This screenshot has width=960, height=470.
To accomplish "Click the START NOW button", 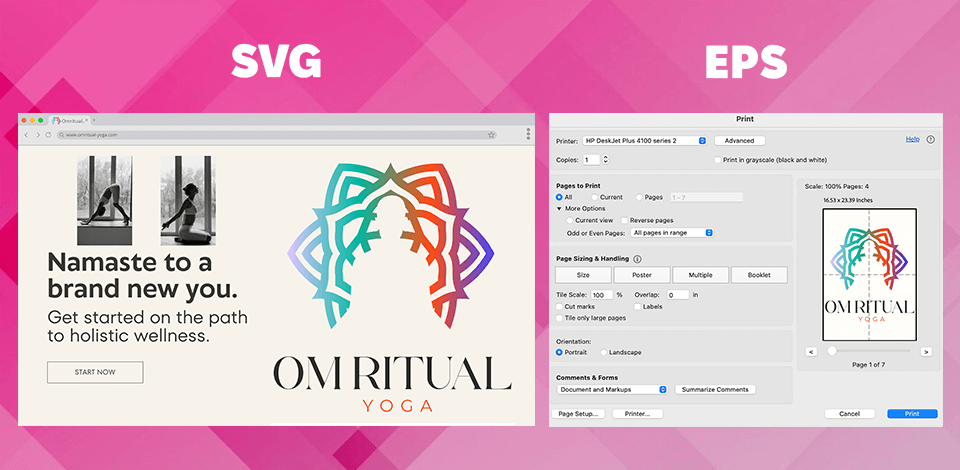I will [x=95, y=372].
